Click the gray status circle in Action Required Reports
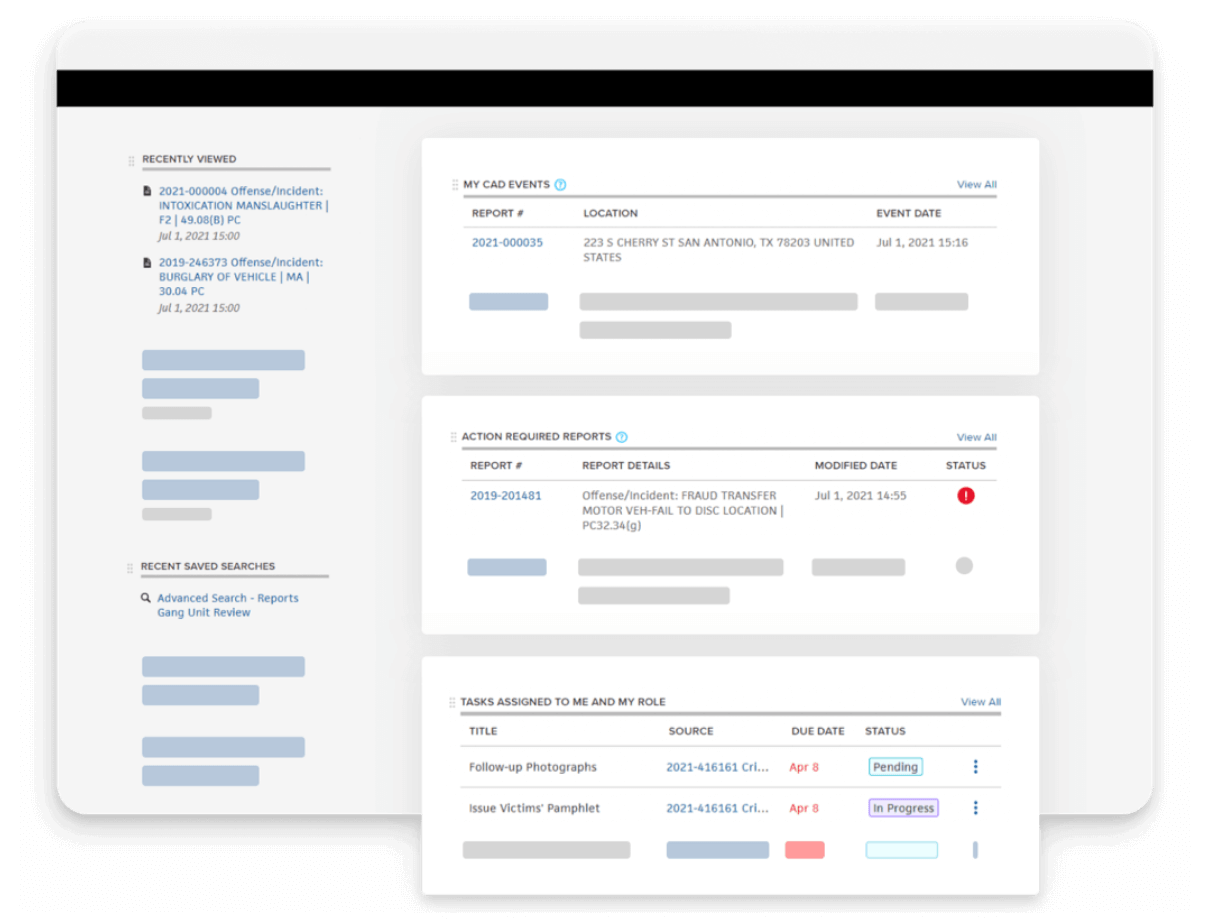Image resolution: width=1210 pixels, height=924 pixels. (x=965, y=566)
